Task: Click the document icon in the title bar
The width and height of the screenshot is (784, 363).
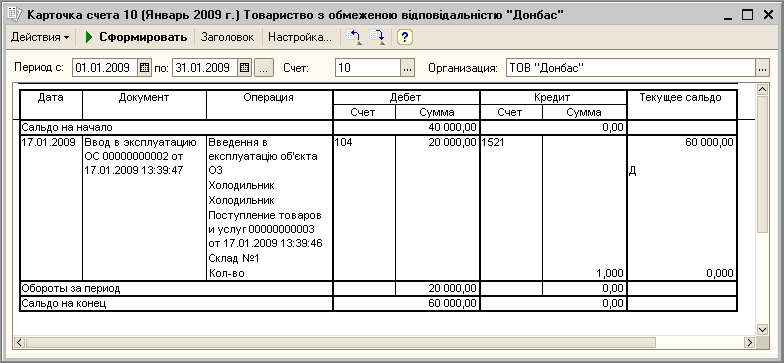Action: coord(14,15)
